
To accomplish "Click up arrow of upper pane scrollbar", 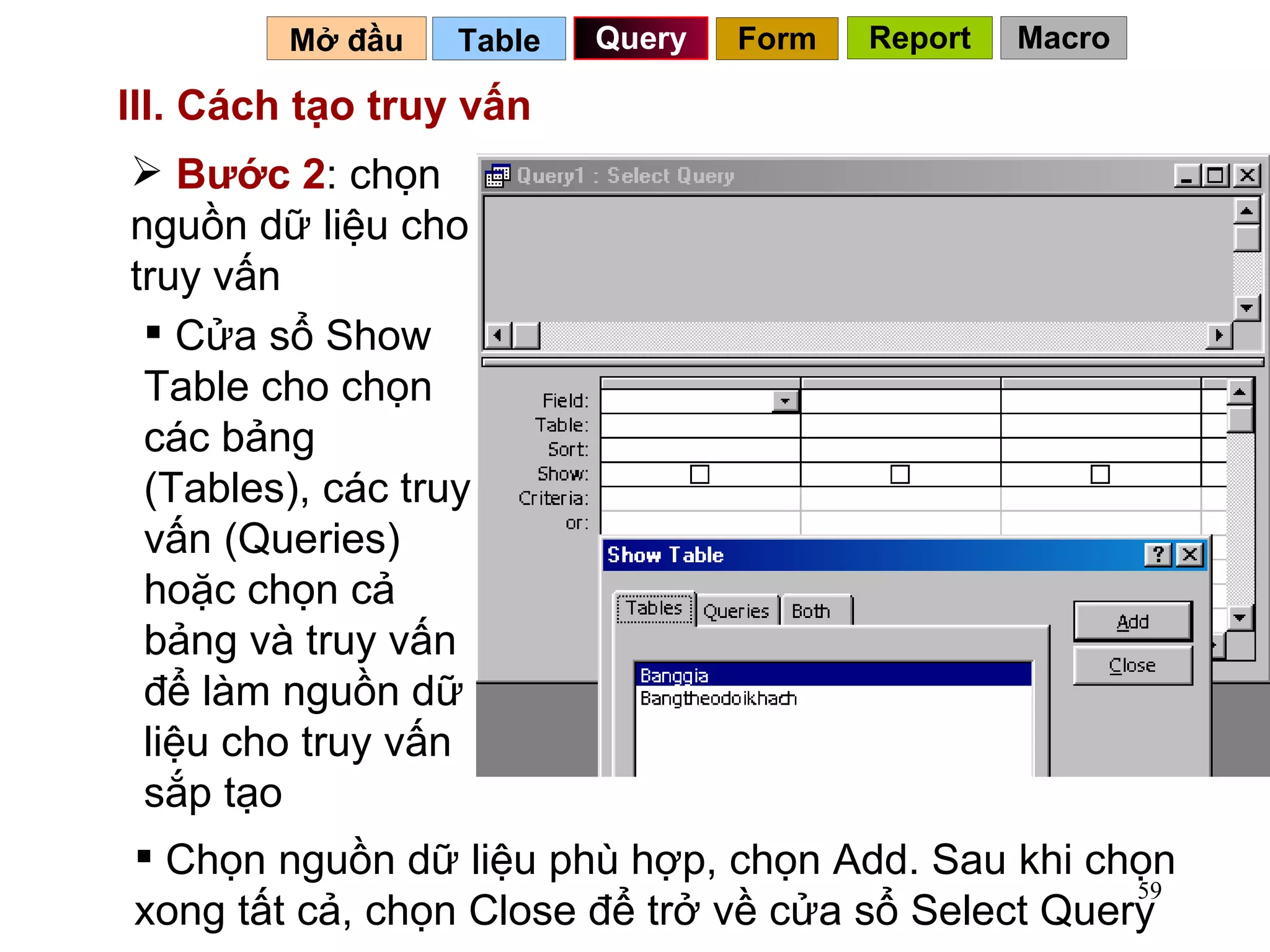I will tap(1246, 211).
